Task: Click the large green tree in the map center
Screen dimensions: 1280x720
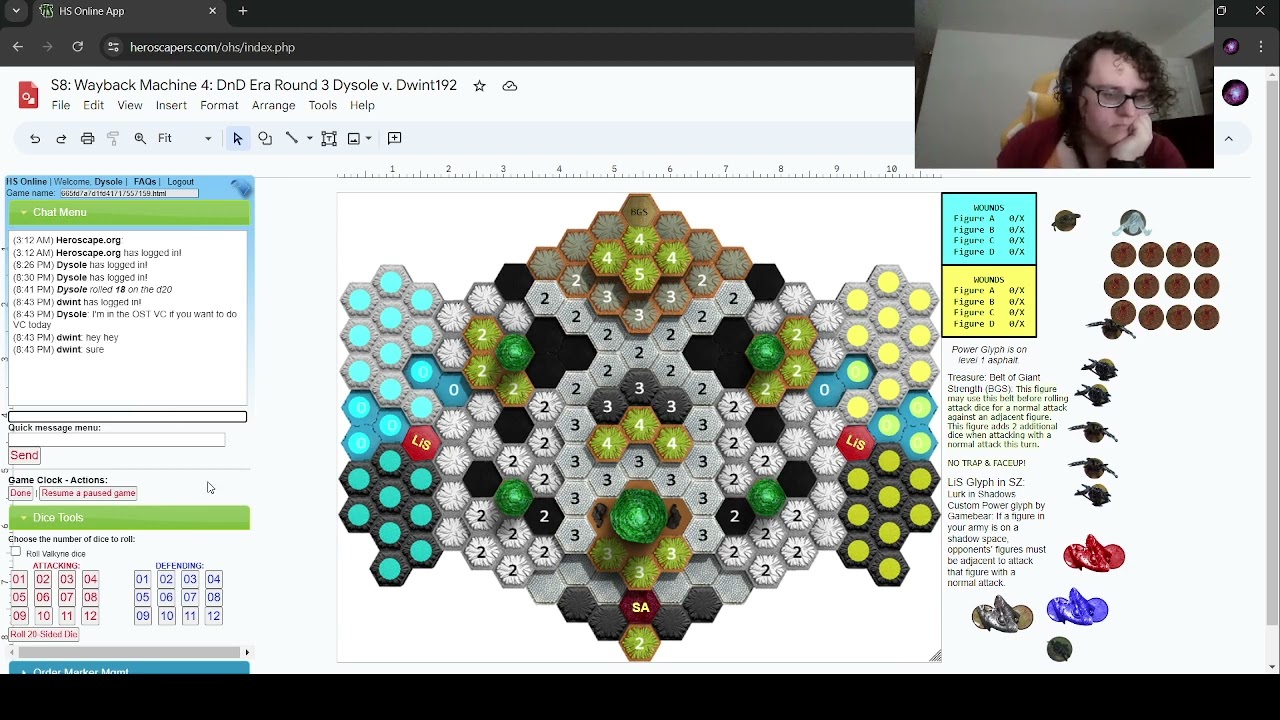Action: 639,517
